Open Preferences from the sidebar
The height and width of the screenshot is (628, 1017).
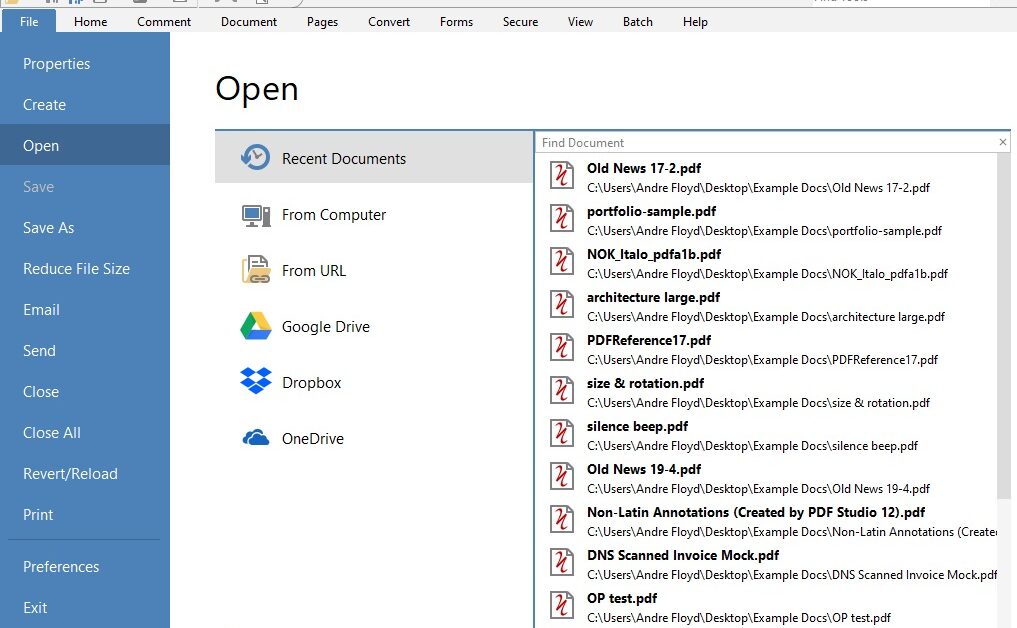[x=61, y=566]
